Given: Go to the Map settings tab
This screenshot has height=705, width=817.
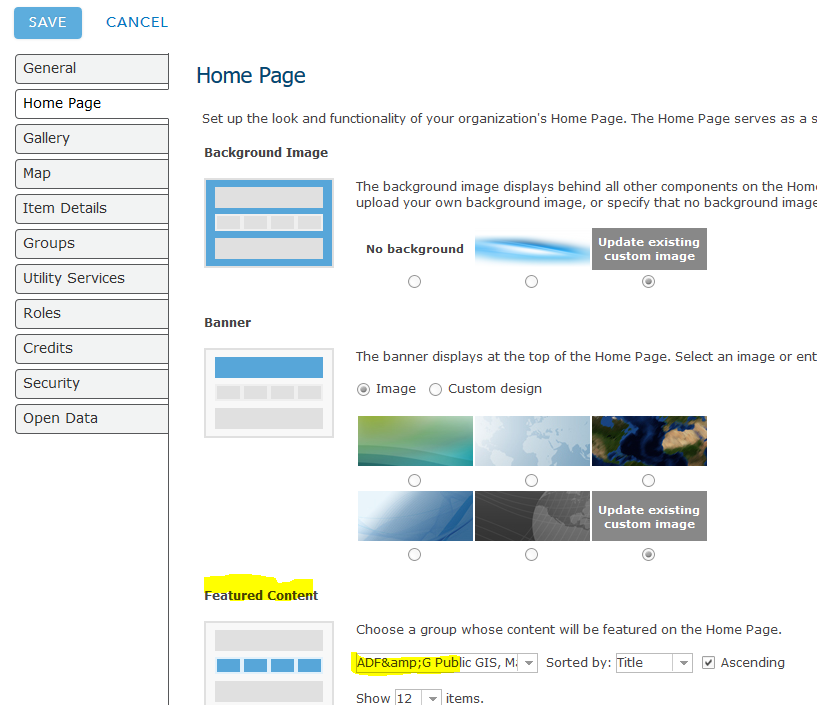Looking at the screenshot, I should coord(92,173).
